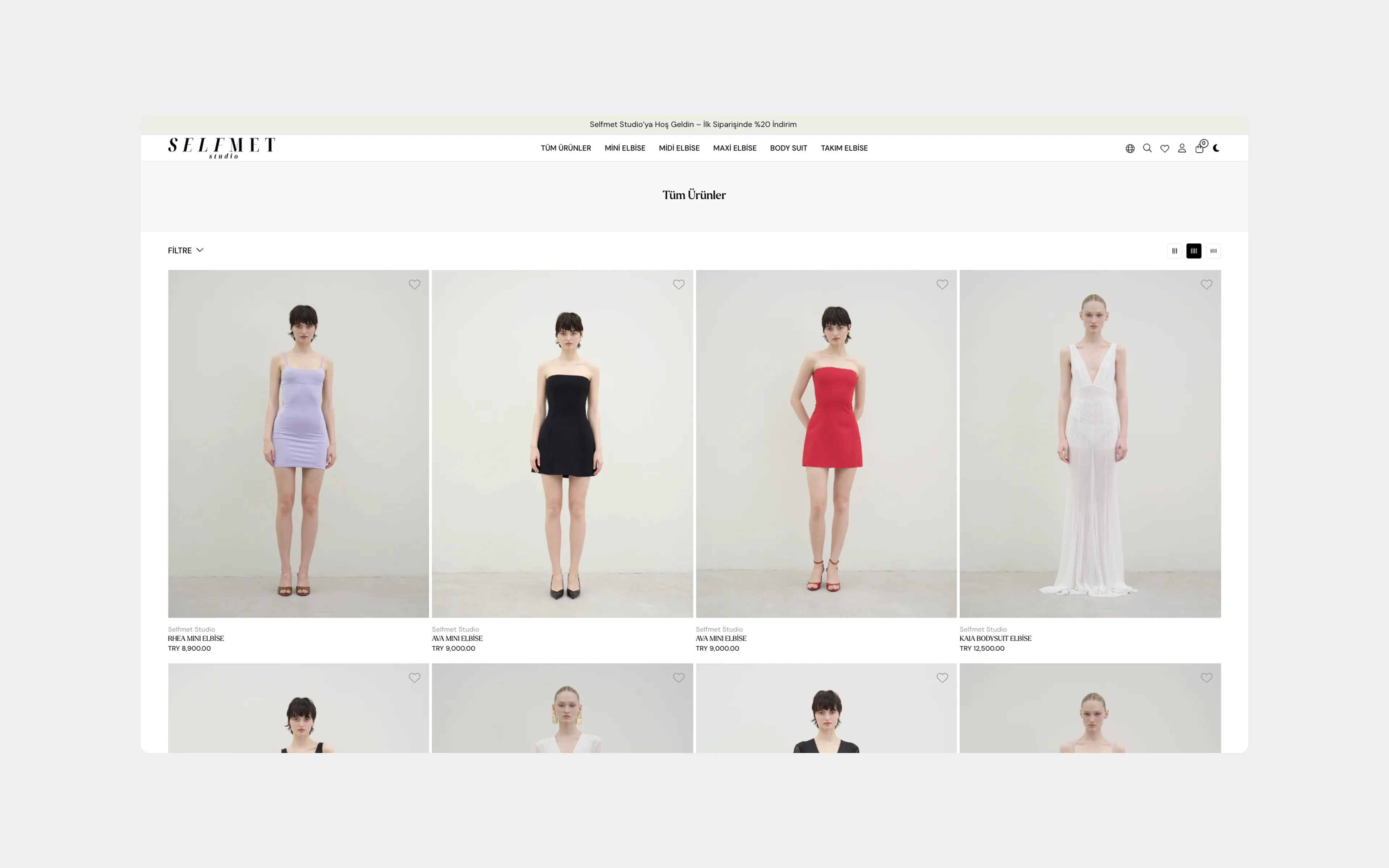Favorite the white Kaia bodysuit dress
The image size is (1389, 868).
pyautogui.click(x=1206, y=284)
